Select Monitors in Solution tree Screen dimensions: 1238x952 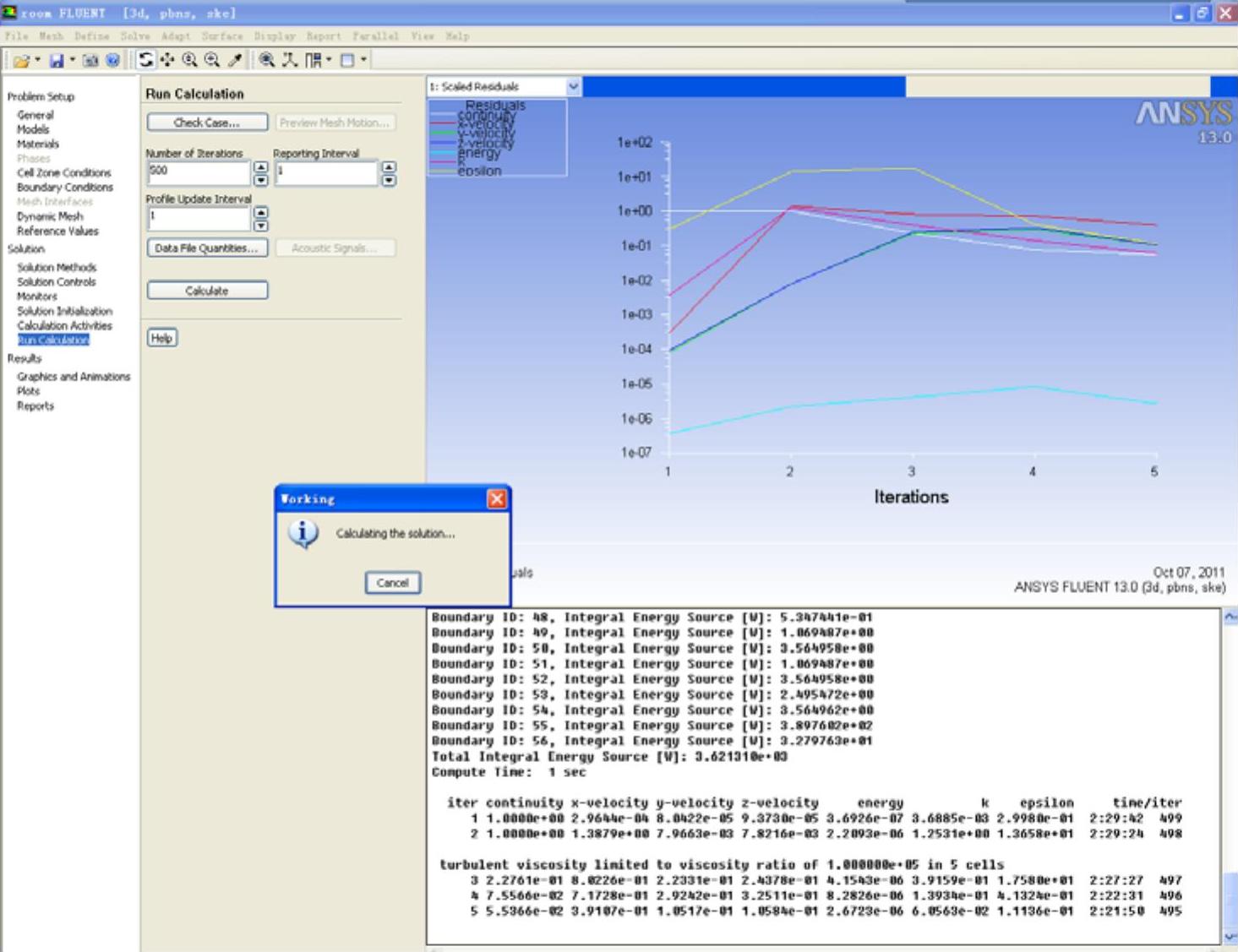pos(37,296)
